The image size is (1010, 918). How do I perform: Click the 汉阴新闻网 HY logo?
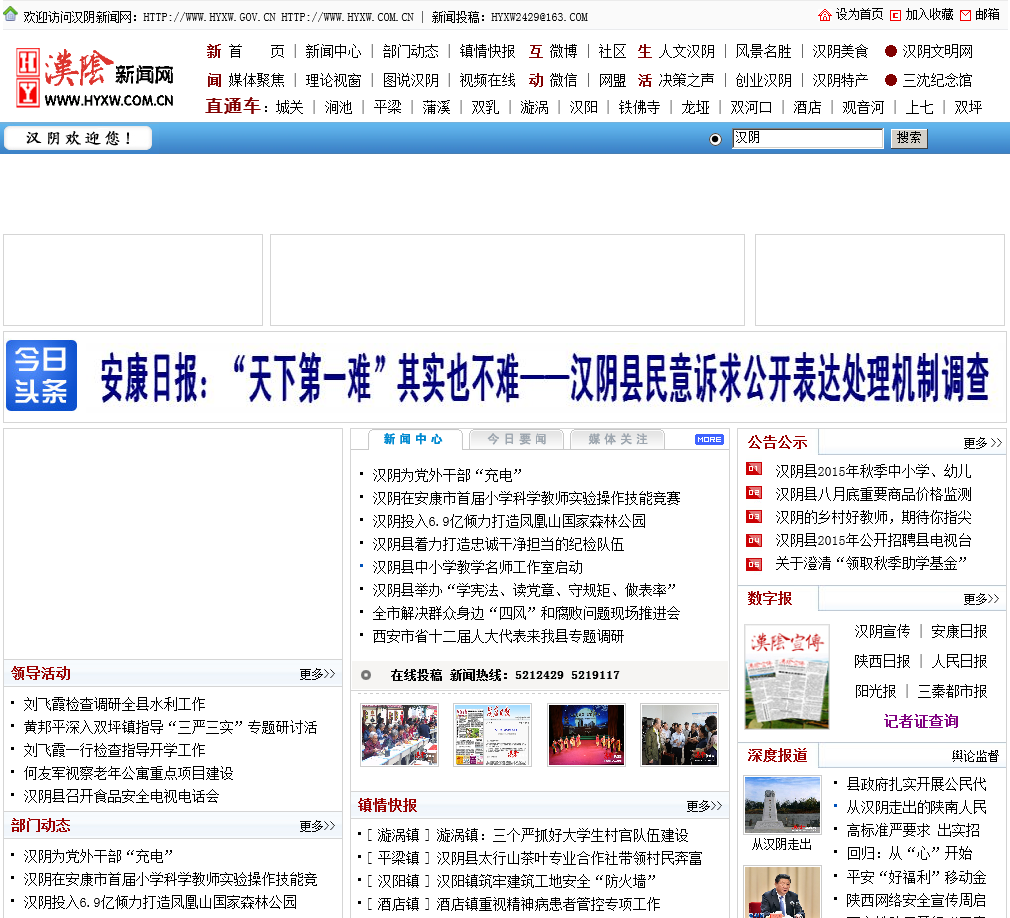click(x=95, y=77)
